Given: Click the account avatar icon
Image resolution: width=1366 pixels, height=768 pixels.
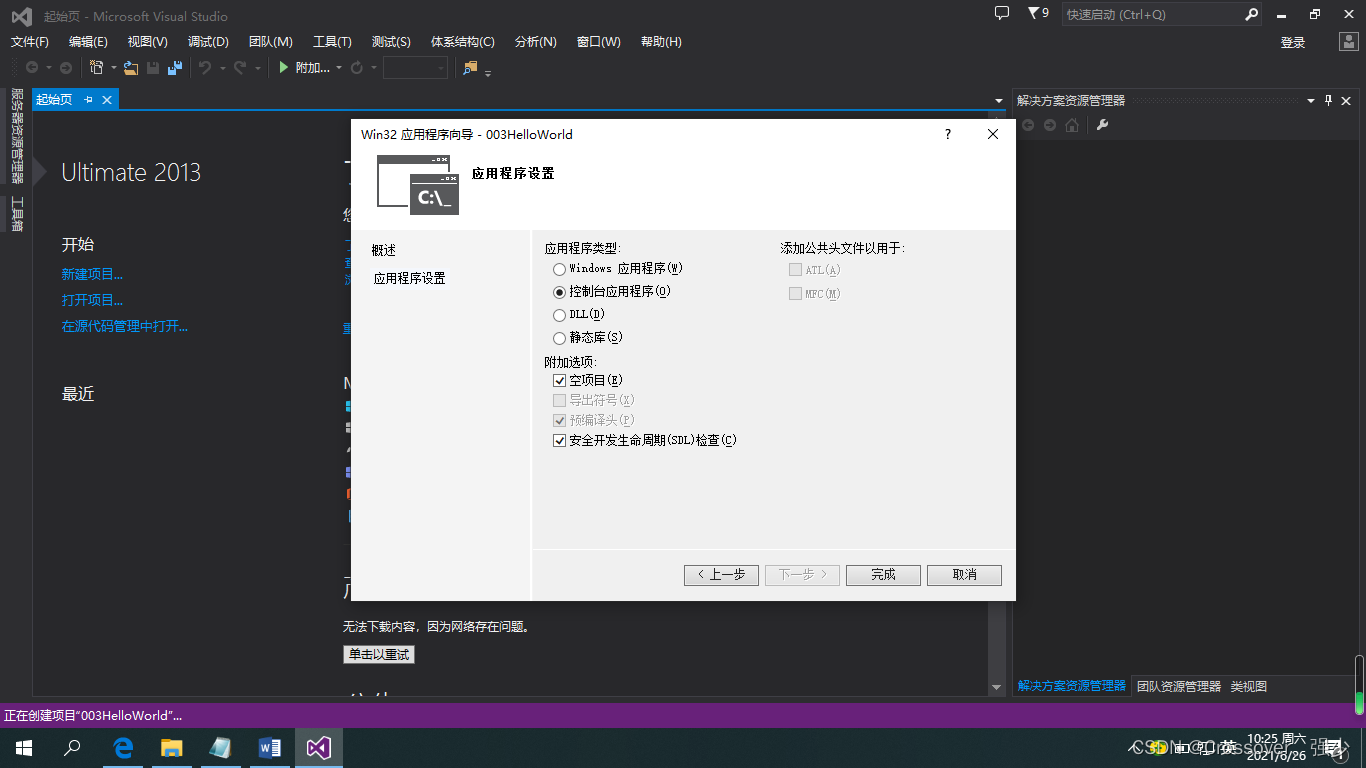Looking at the screenshot, I should coord(1349,42).
